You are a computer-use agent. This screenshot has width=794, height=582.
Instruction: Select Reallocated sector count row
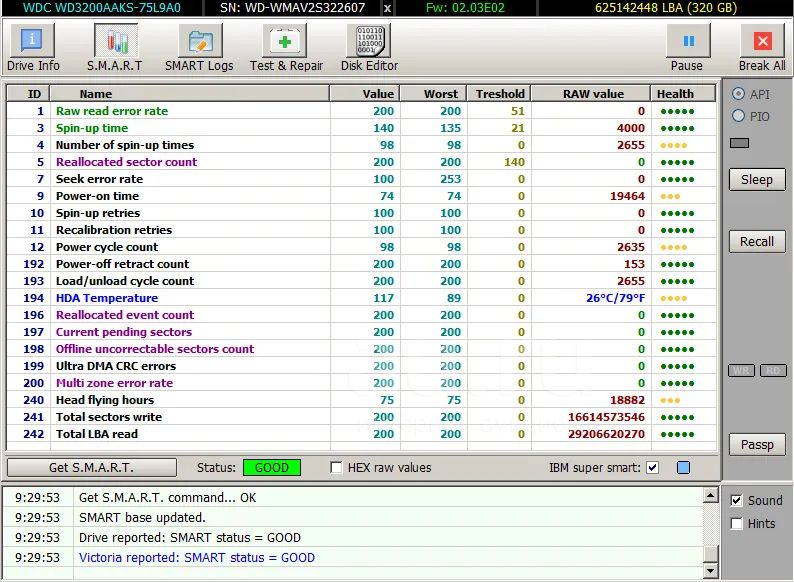362,162
